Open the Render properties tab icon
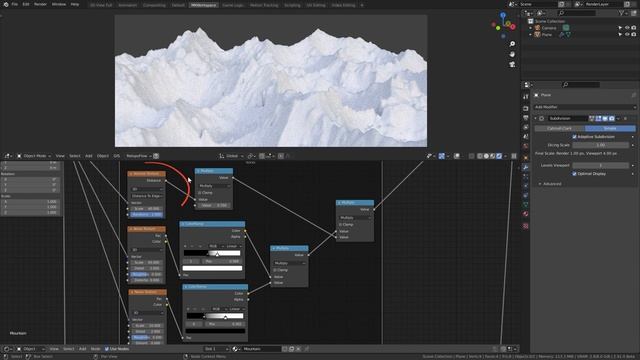 pyautogui.click(x=526, y=109)
